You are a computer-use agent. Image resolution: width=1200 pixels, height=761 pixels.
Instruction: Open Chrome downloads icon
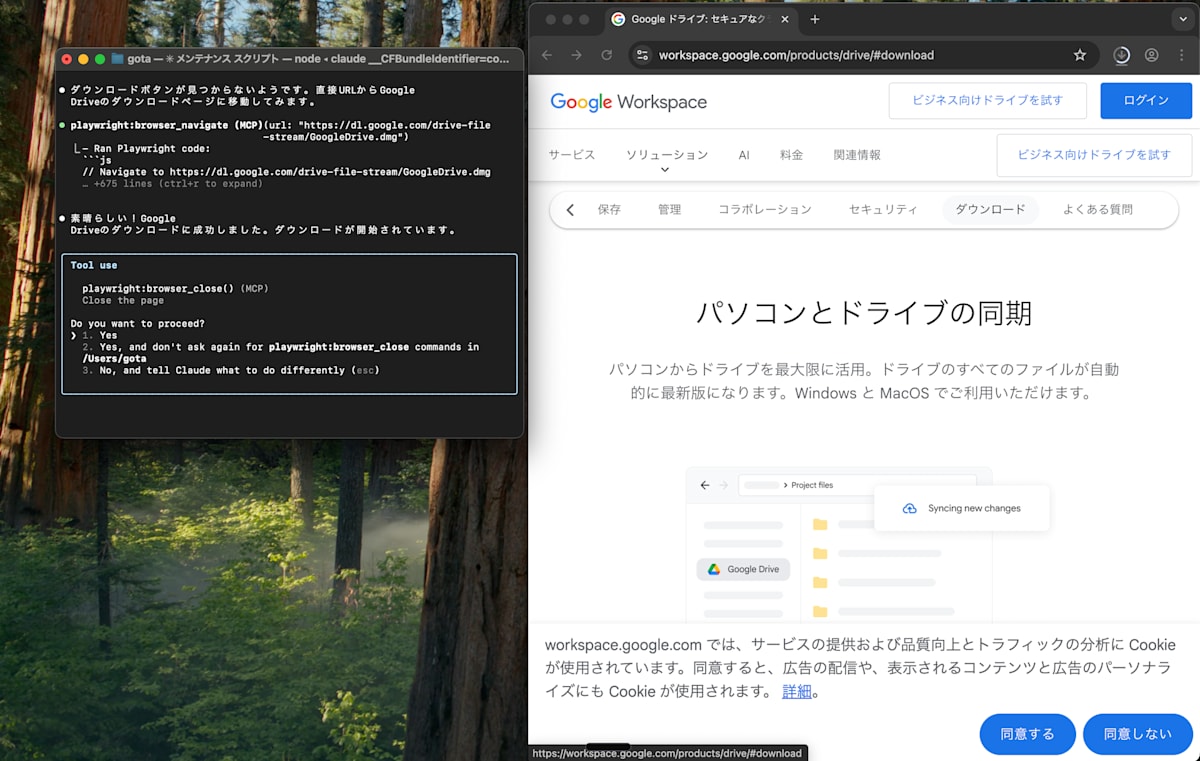[1122, 55]
